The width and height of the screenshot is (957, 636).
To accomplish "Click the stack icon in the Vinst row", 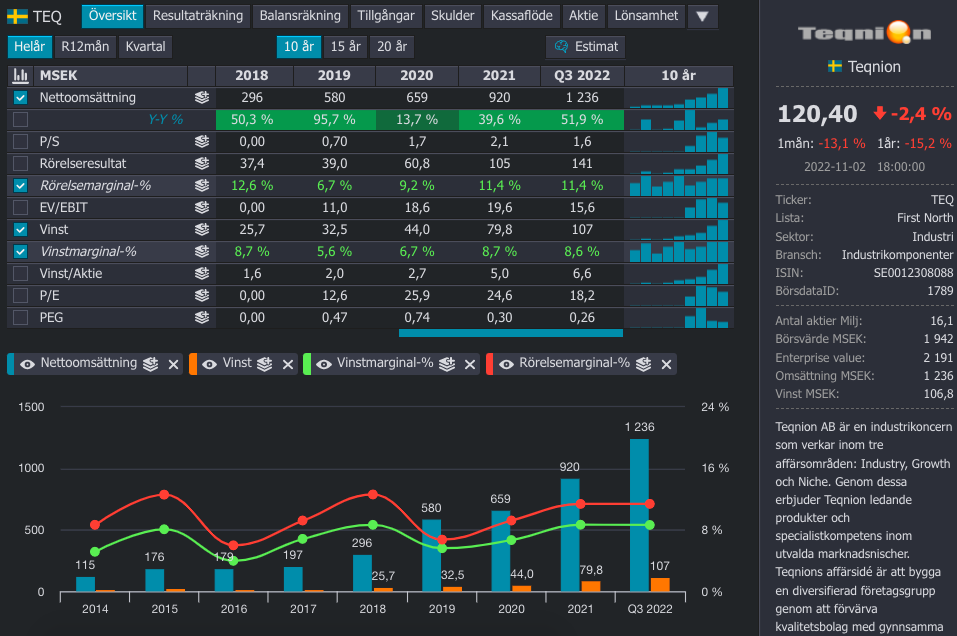I will pyautogui.click(x=202, y=229).
